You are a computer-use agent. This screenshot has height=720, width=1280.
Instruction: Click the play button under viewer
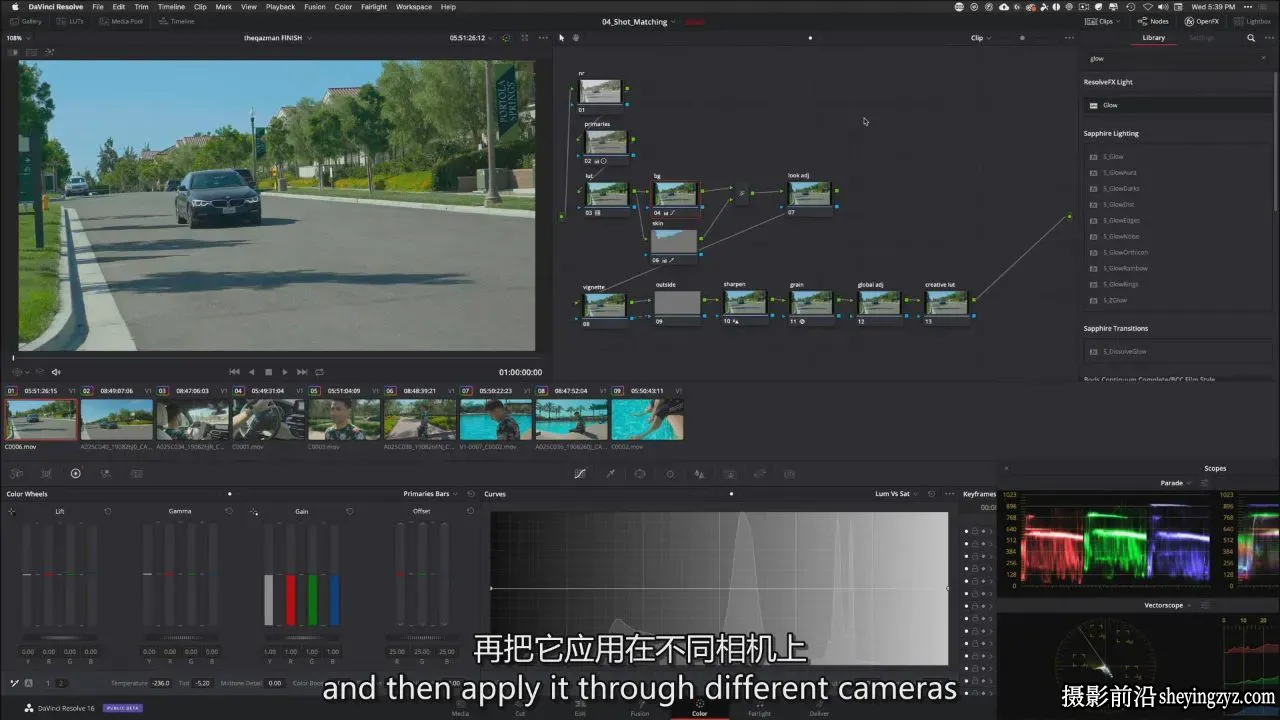(285, 372)
